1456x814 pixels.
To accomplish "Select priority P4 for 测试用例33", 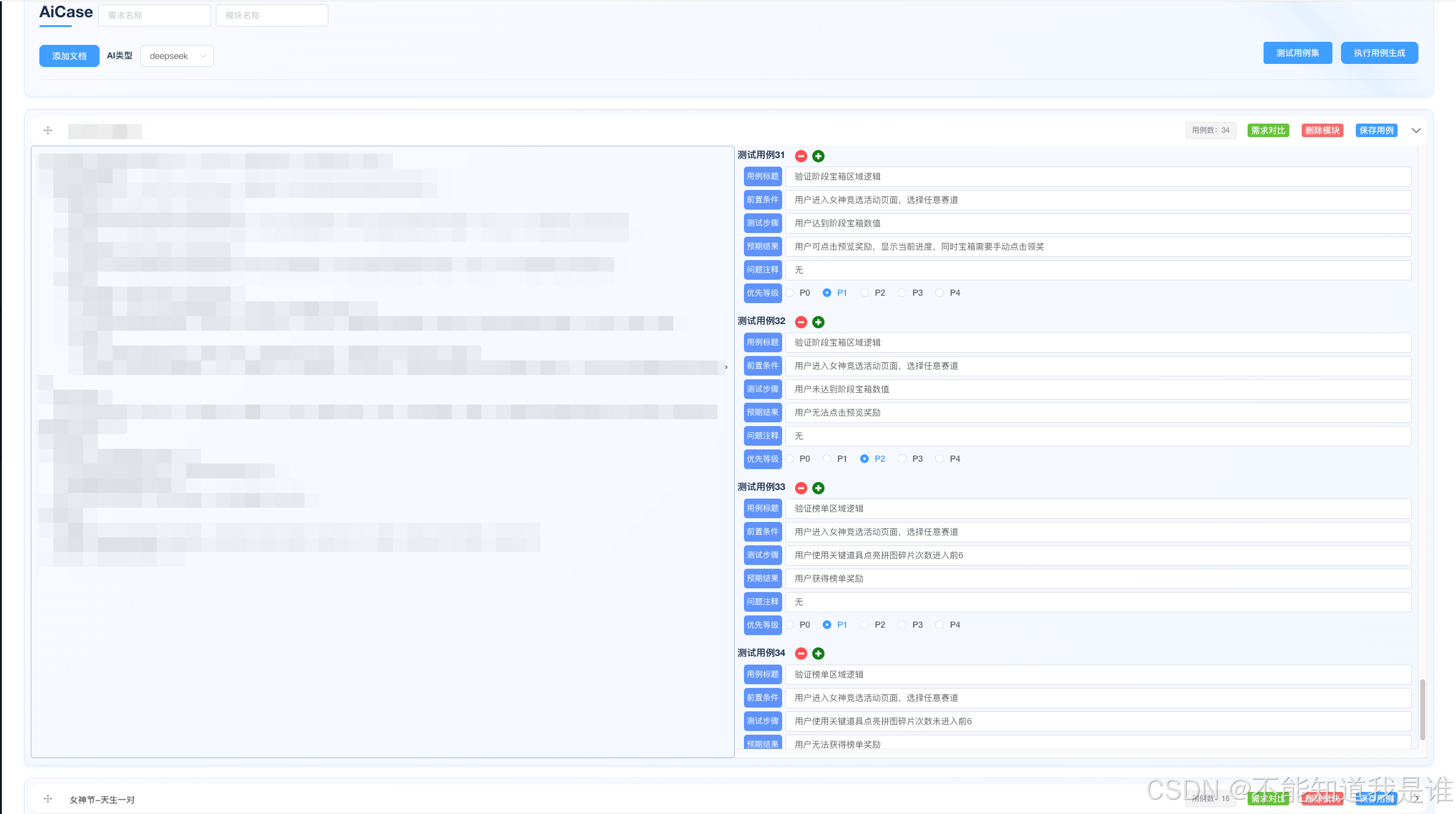I will point(940,625).
